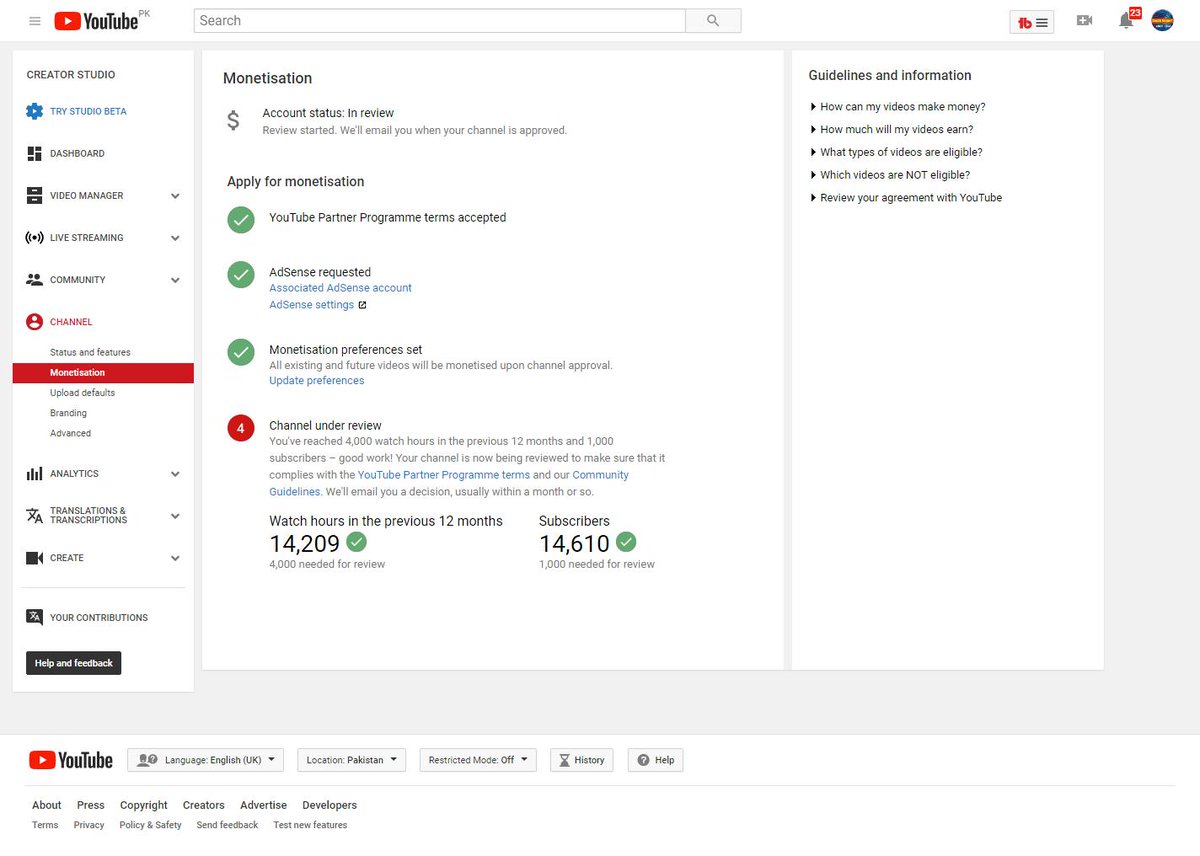Click the Video Manager icon
1200x856 pixels.
(x=35, y=196)
